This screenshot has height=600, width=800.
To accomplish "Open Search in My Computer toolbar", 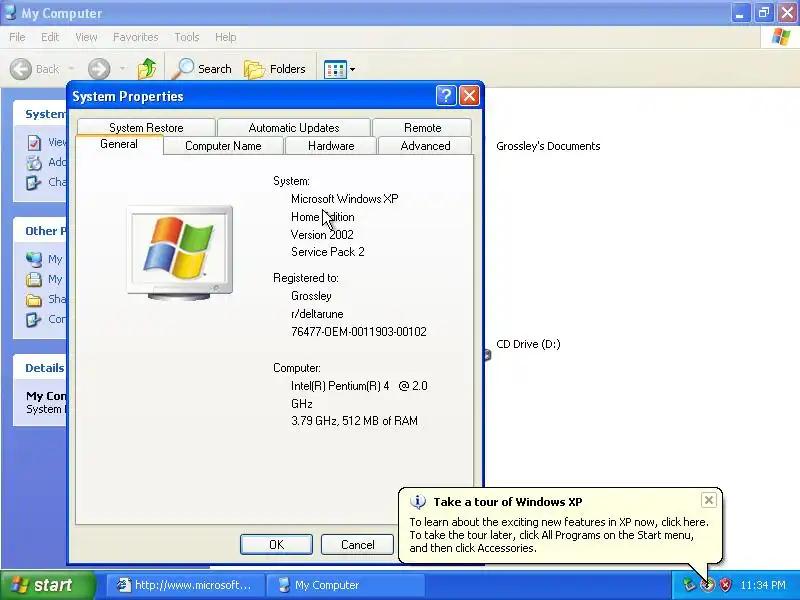I will (x=202, y=68).
